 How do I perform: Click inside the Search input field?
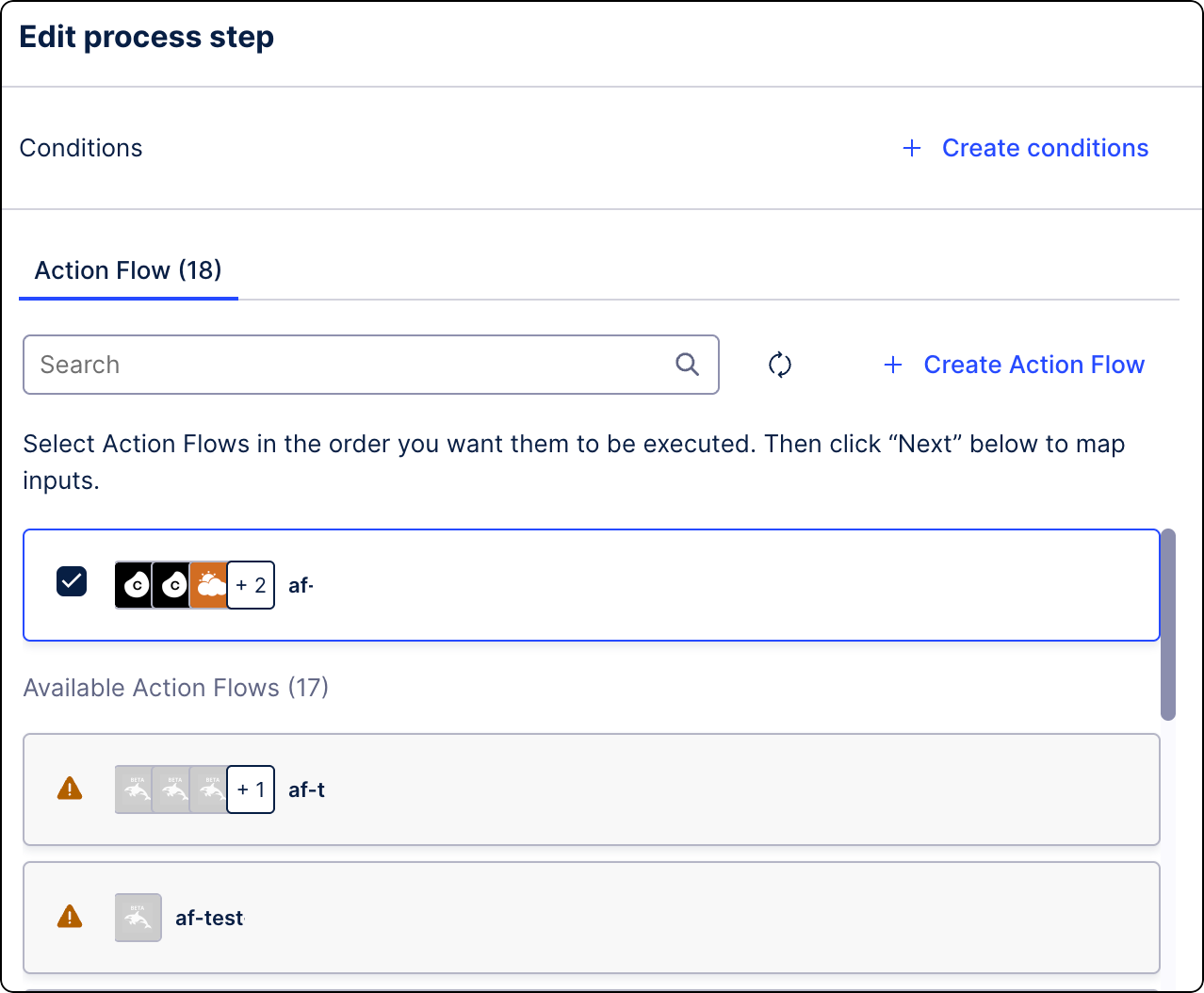click(330, 365)
